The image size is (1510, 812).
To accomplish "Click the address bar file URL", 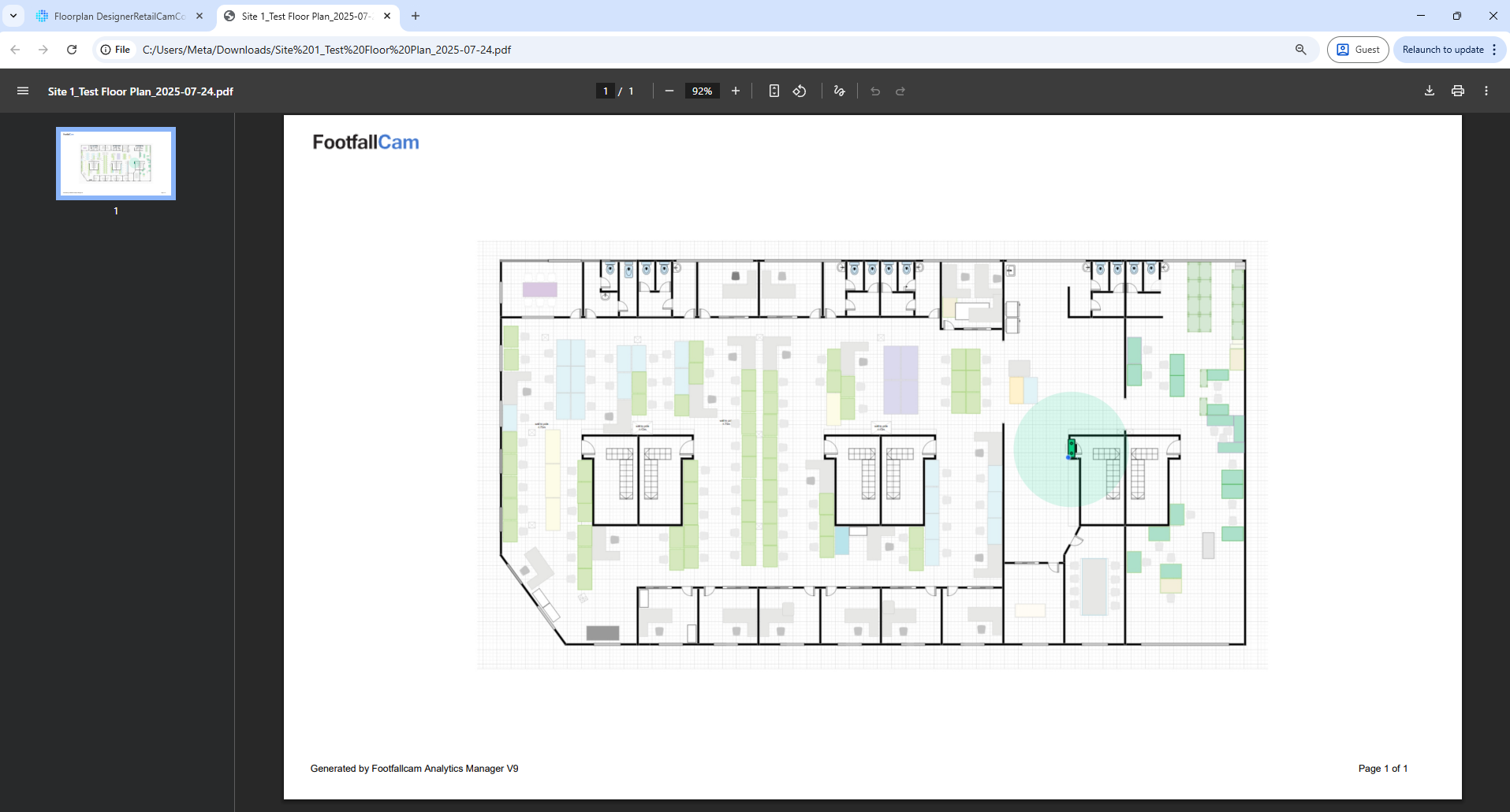I will 326,50.
